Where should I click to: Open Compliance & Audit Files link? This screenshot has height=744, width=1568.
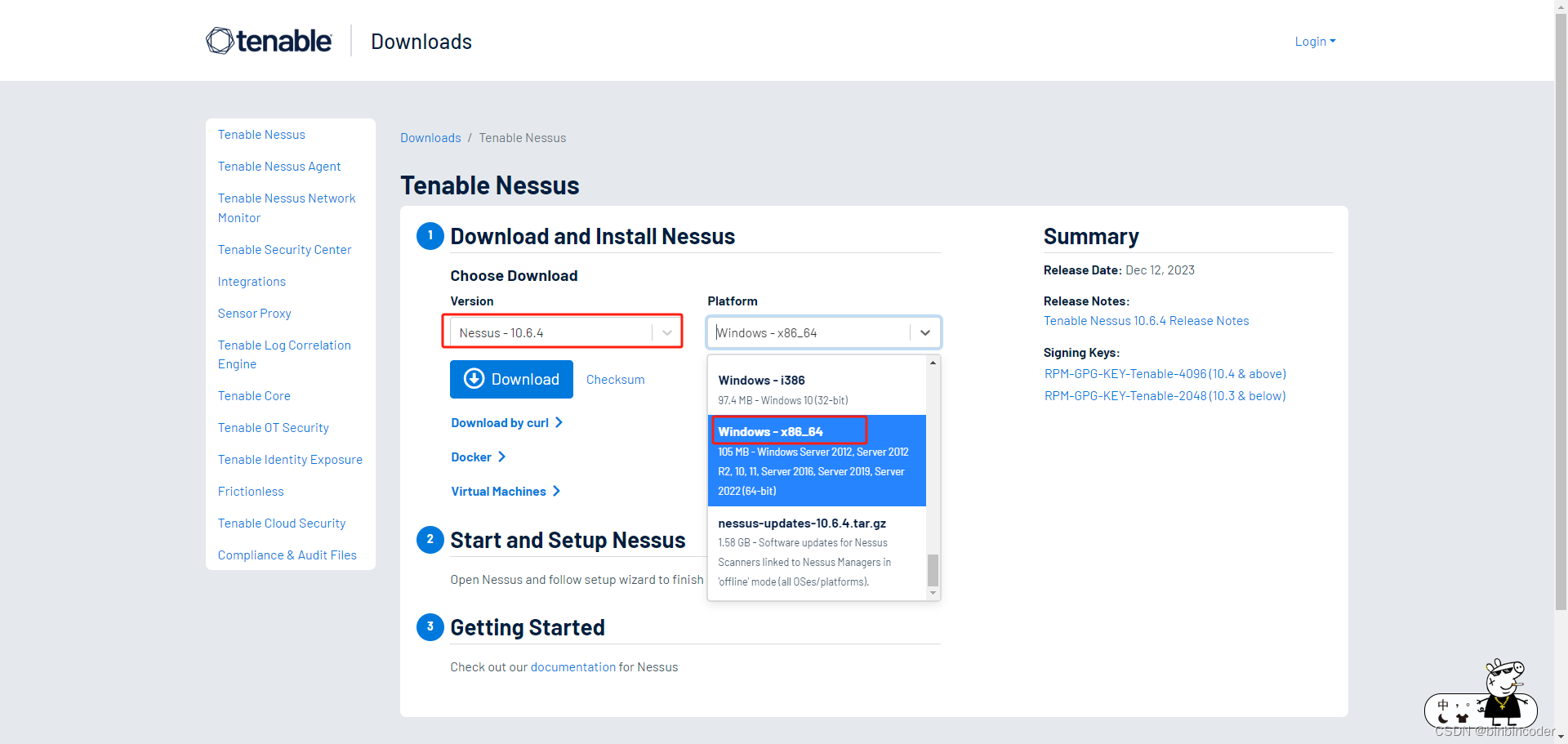(x=287, y=555)
